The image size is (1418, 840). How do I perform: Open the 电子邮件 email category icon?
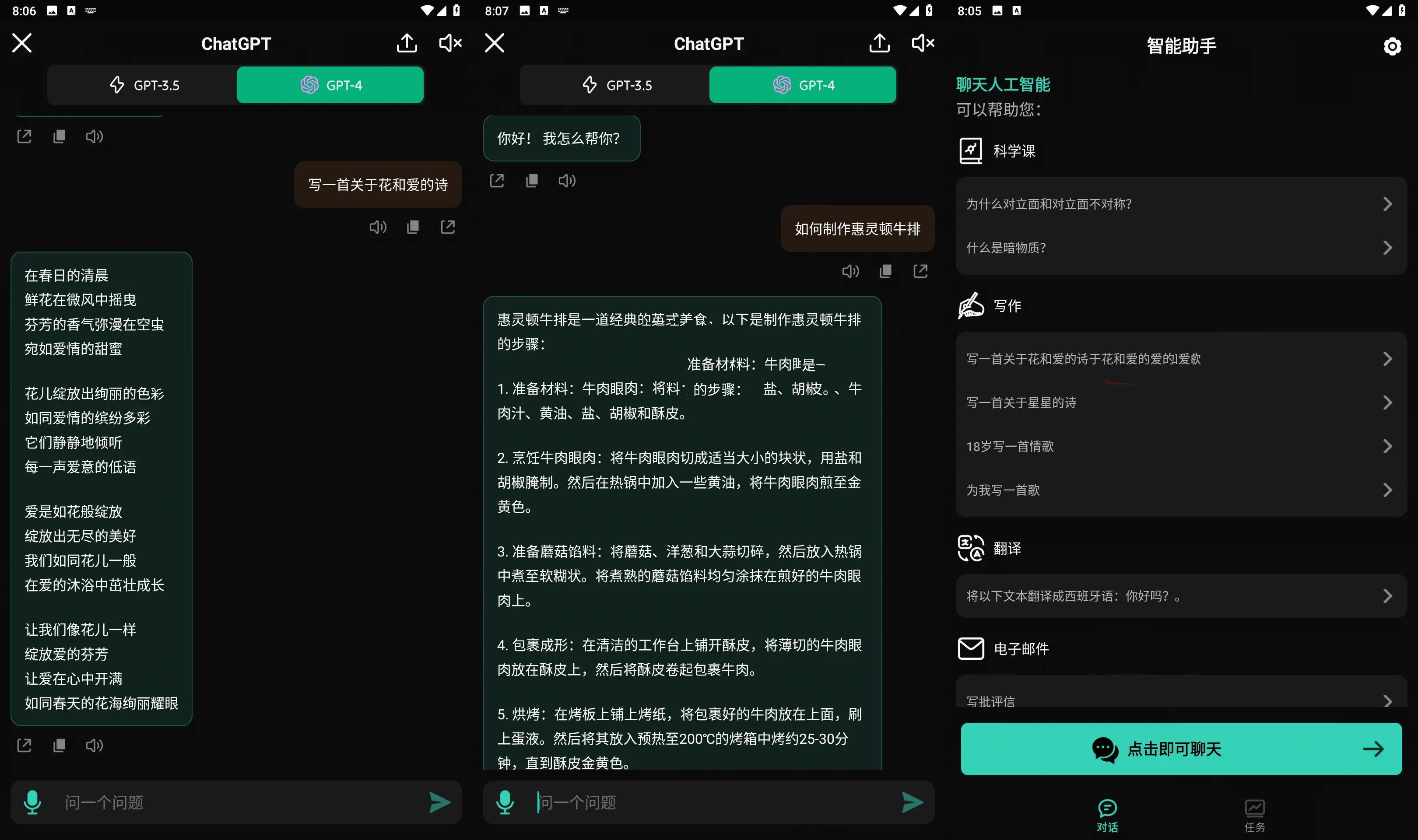click(970, 649)
